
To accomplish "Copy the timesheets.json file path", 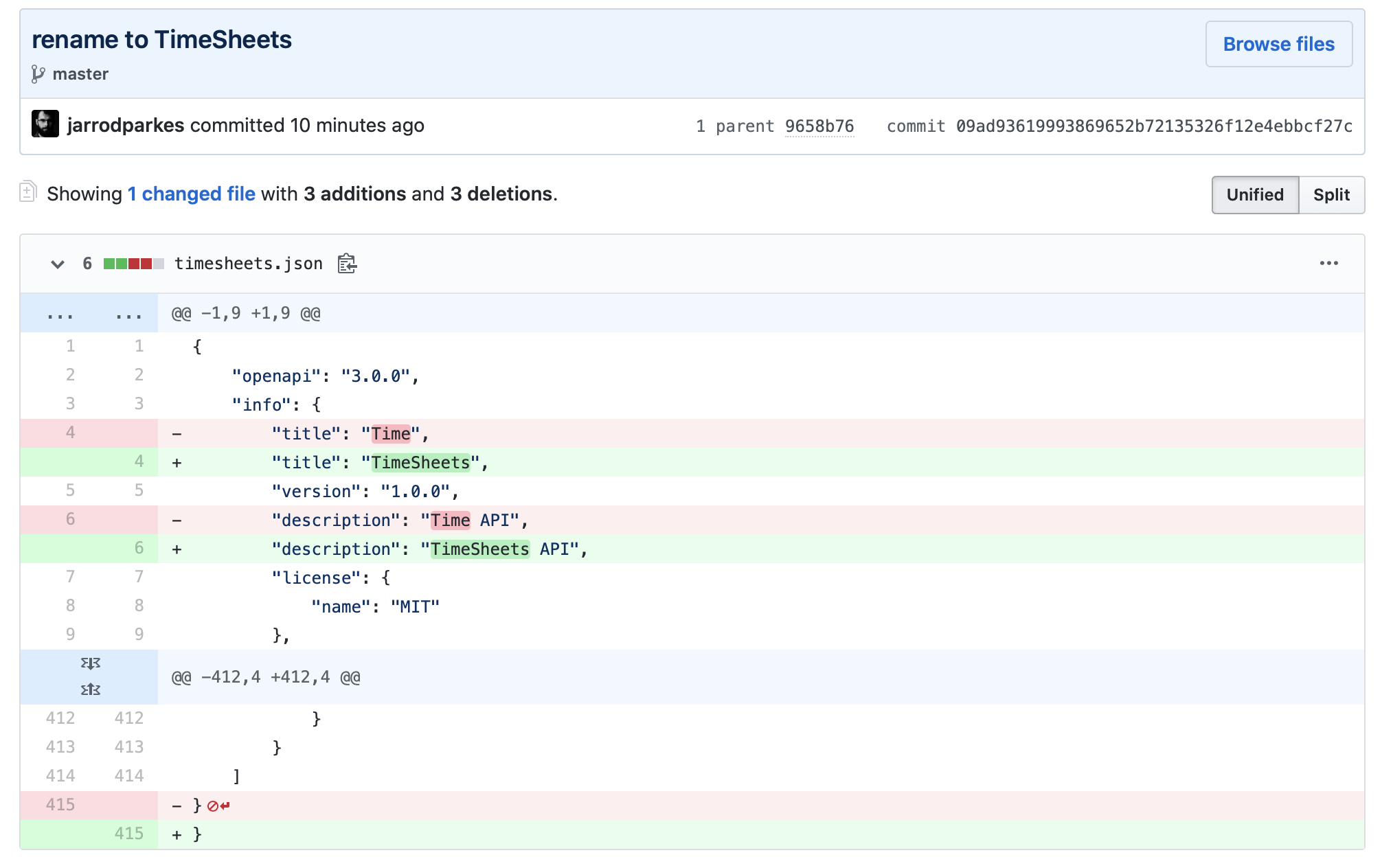I will (x=347, y=263).
